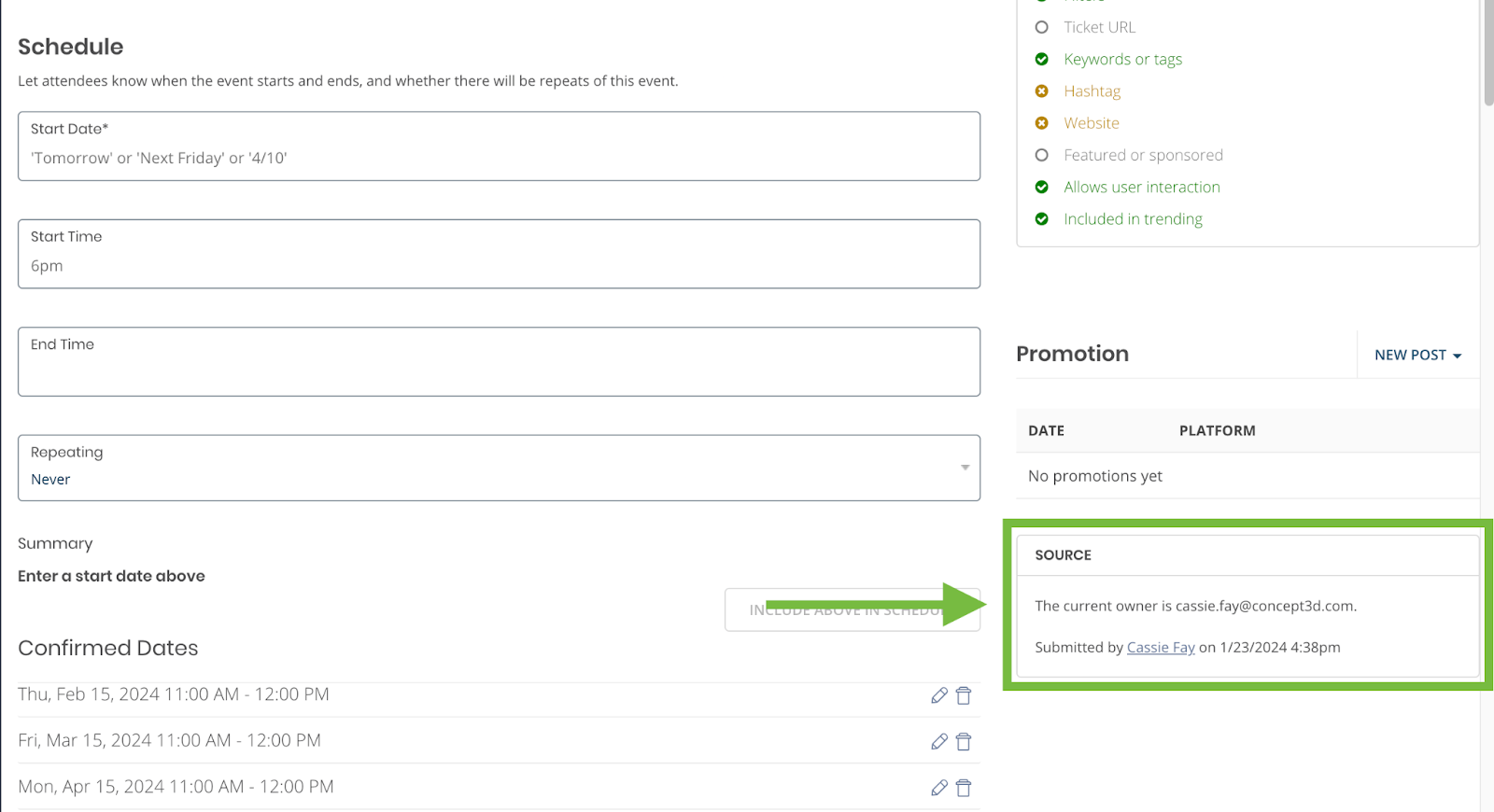Sort promotions by the DATE column
This screenshot has width=1494, height=812.
(x=1045, y=430)
